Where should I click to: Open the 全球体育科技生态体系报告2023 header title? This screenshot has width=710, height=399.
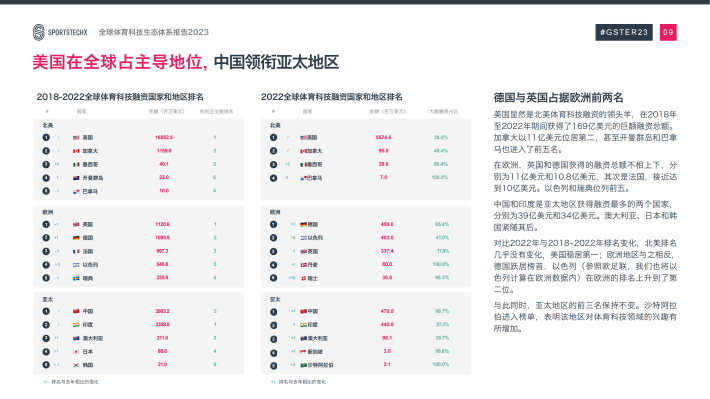154,32
